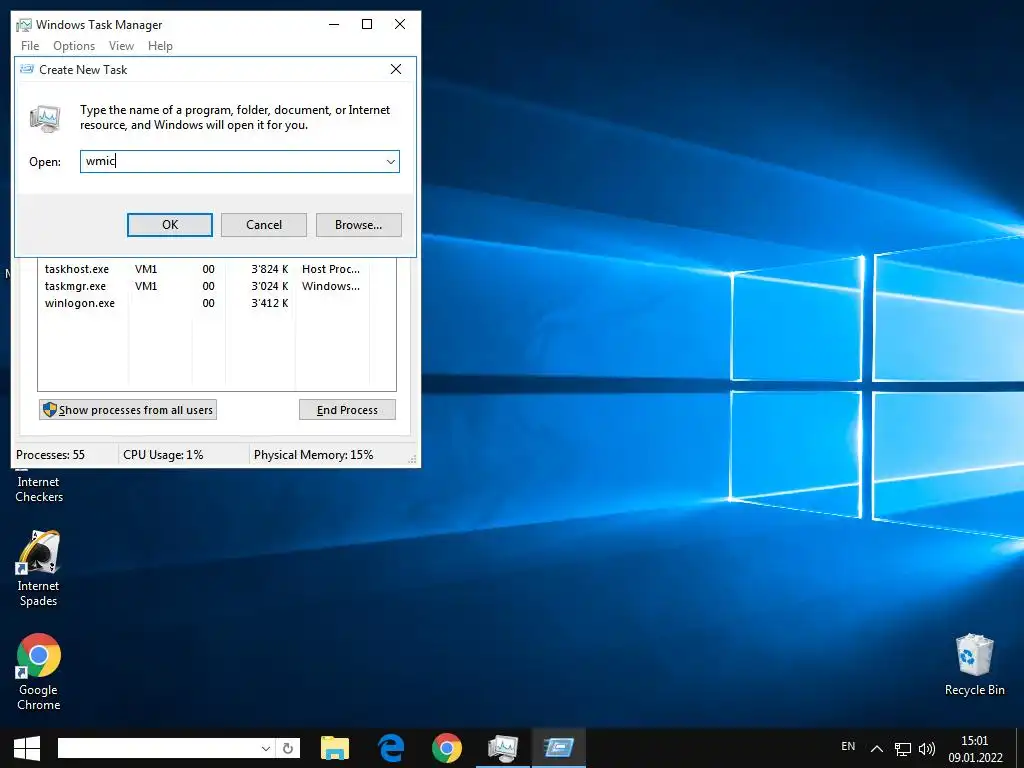Open the File menu in Task Manager
This screenshot has width=1024, height=768.
tap(30, 46)
